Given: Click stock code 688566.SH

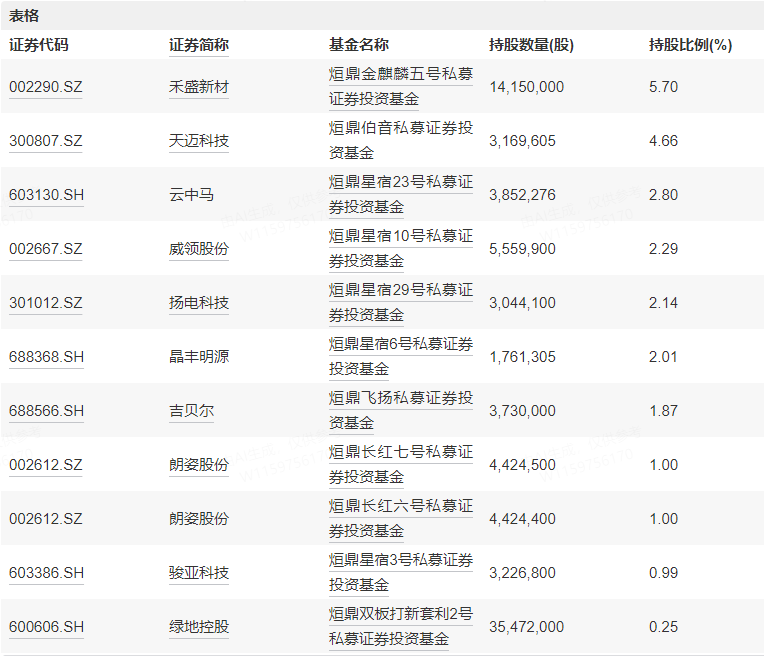Looking at the screenshot, I should coord(46,411).
